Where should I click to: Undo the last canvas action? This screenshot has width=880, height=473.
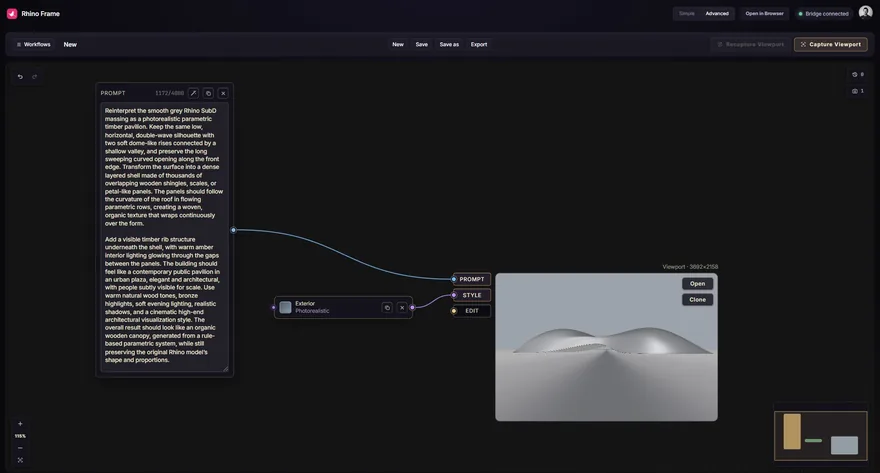point(20,77)
